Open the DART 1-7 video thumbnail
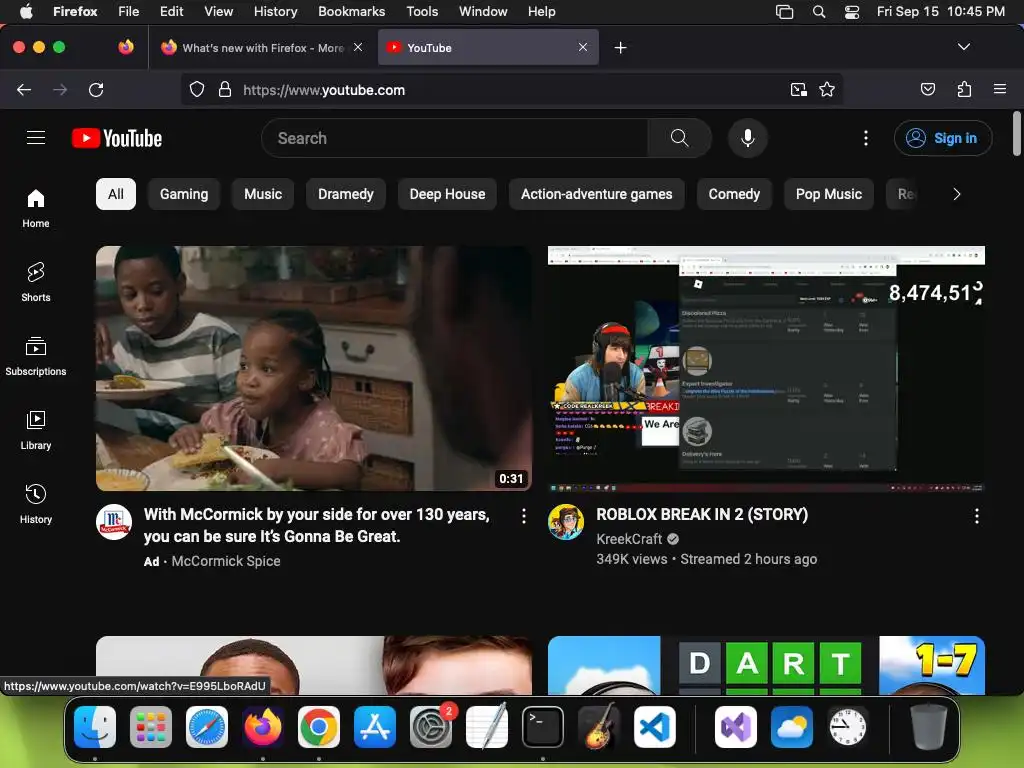 [x=766, y=665]
